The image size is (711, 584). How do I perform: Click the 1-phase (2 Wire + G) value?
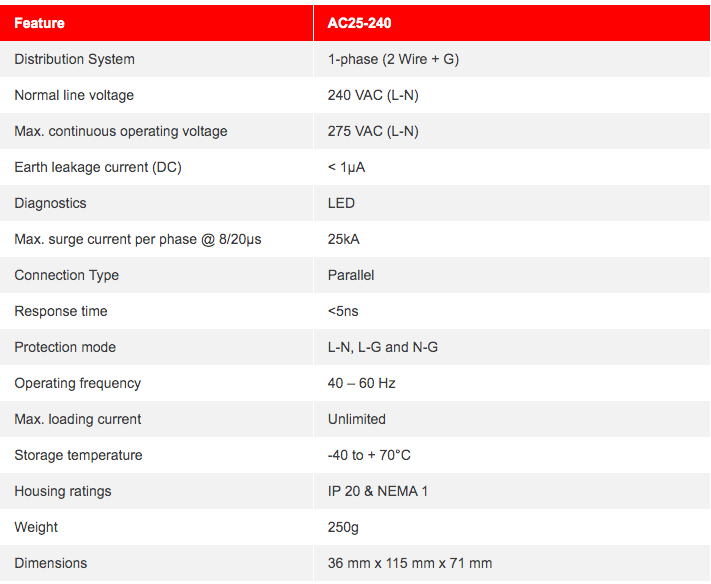(x=393, y=59)
